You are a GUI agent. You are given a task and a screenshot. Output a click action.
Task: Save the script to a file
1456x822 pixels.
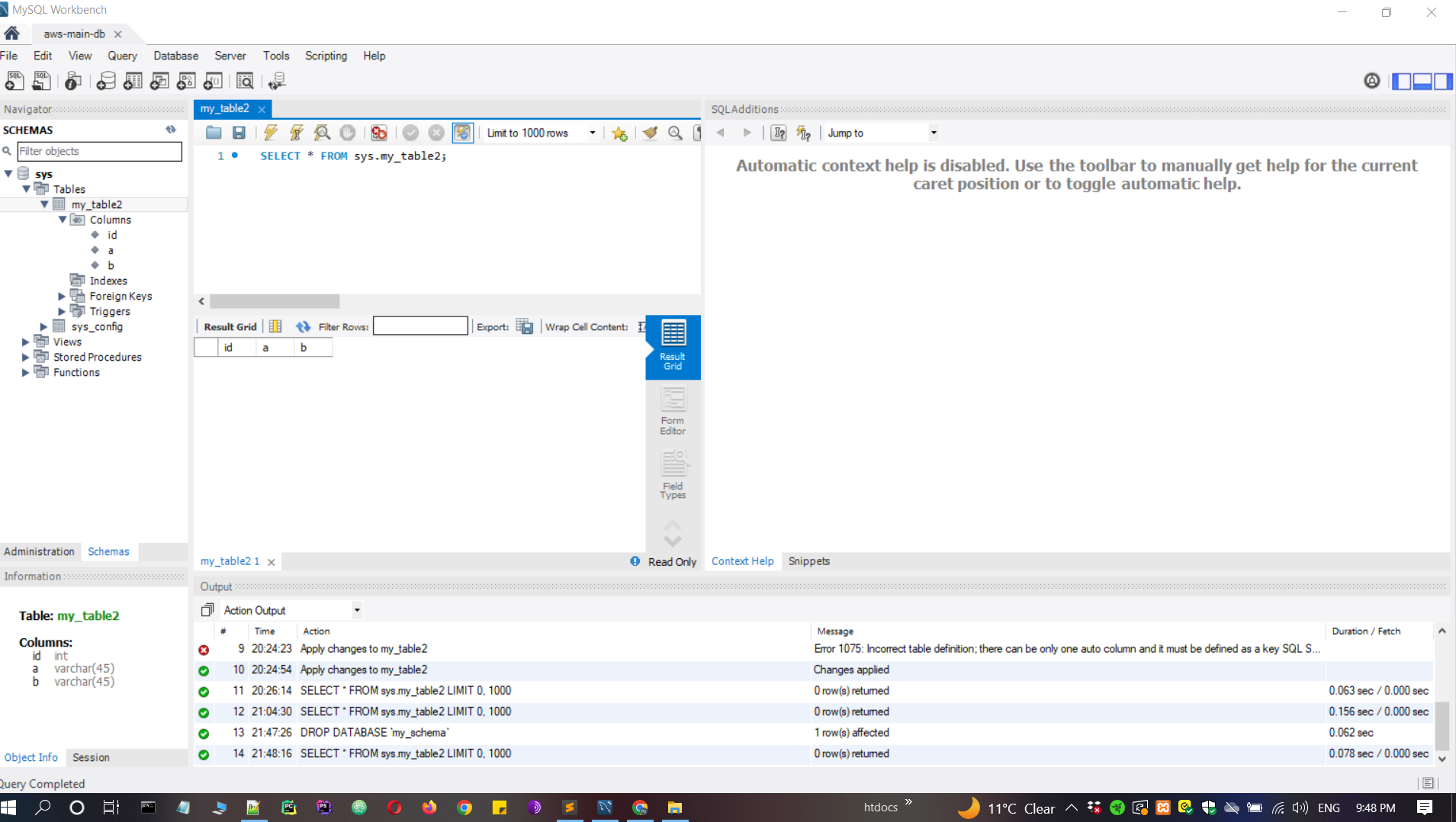click(239, 133)
